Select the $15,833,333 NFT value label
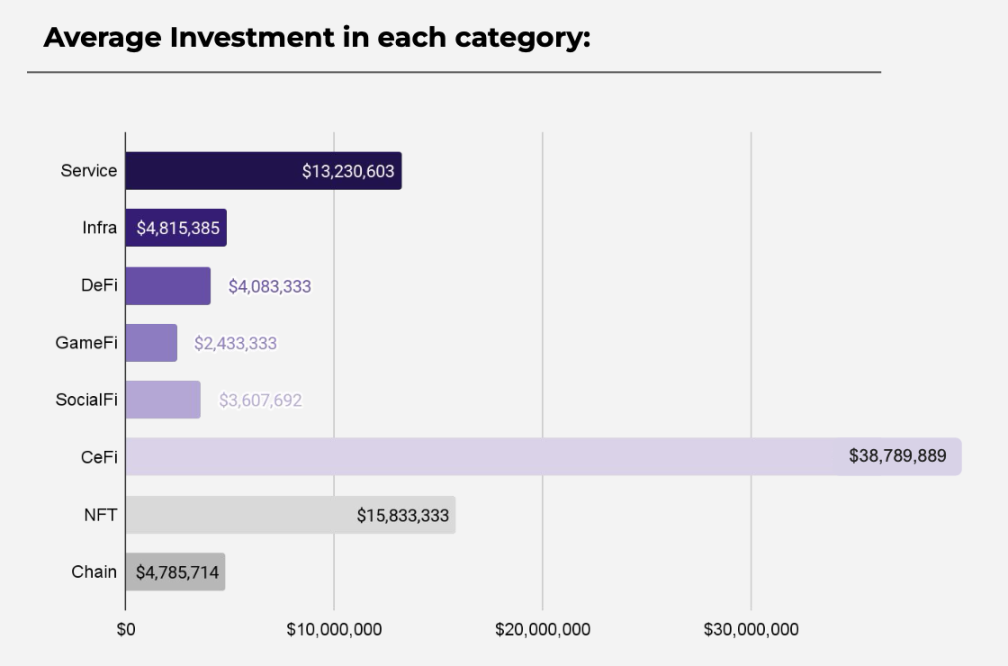Viewport: 1008px width, 666px height. (402, 516)
